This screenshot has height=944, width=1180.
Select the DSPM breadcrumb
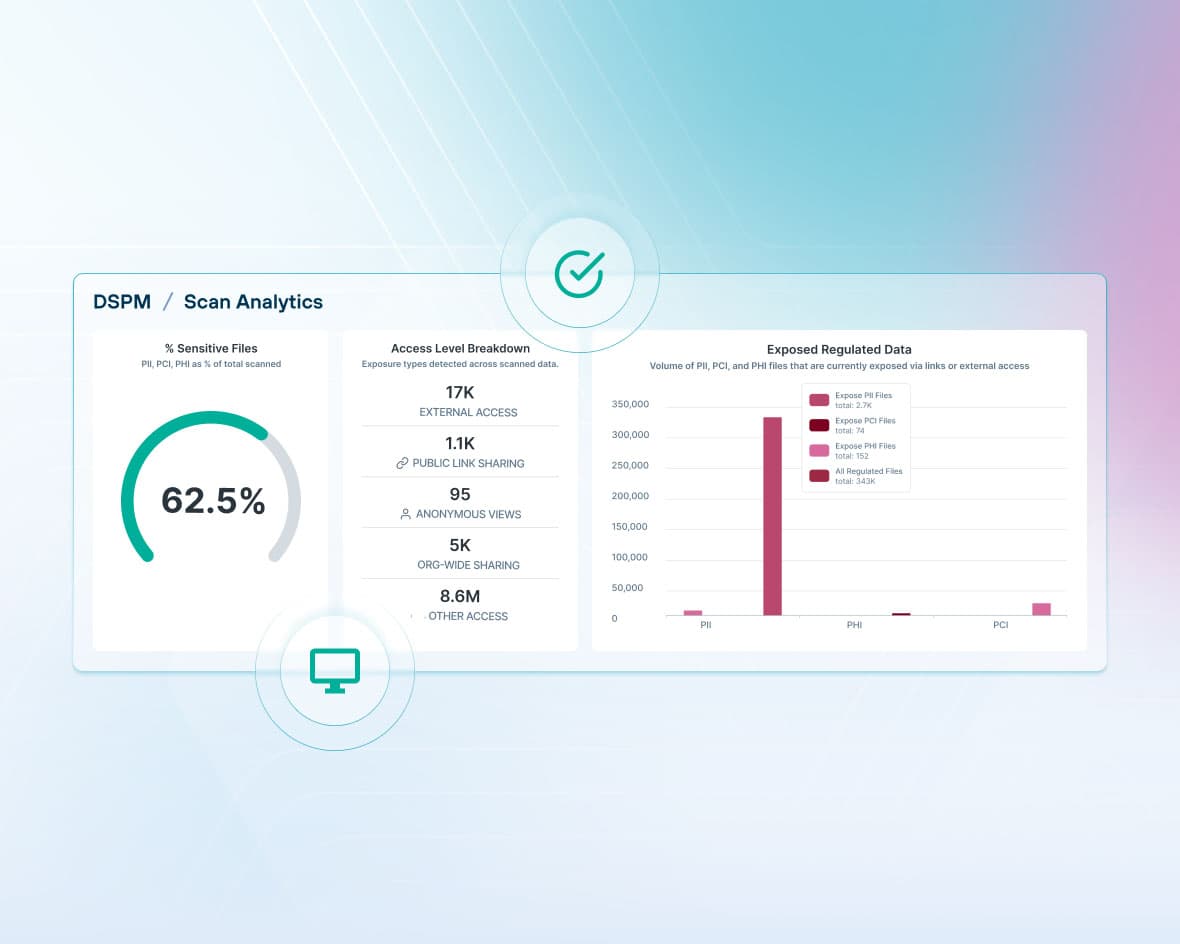[x=121, y=301]
